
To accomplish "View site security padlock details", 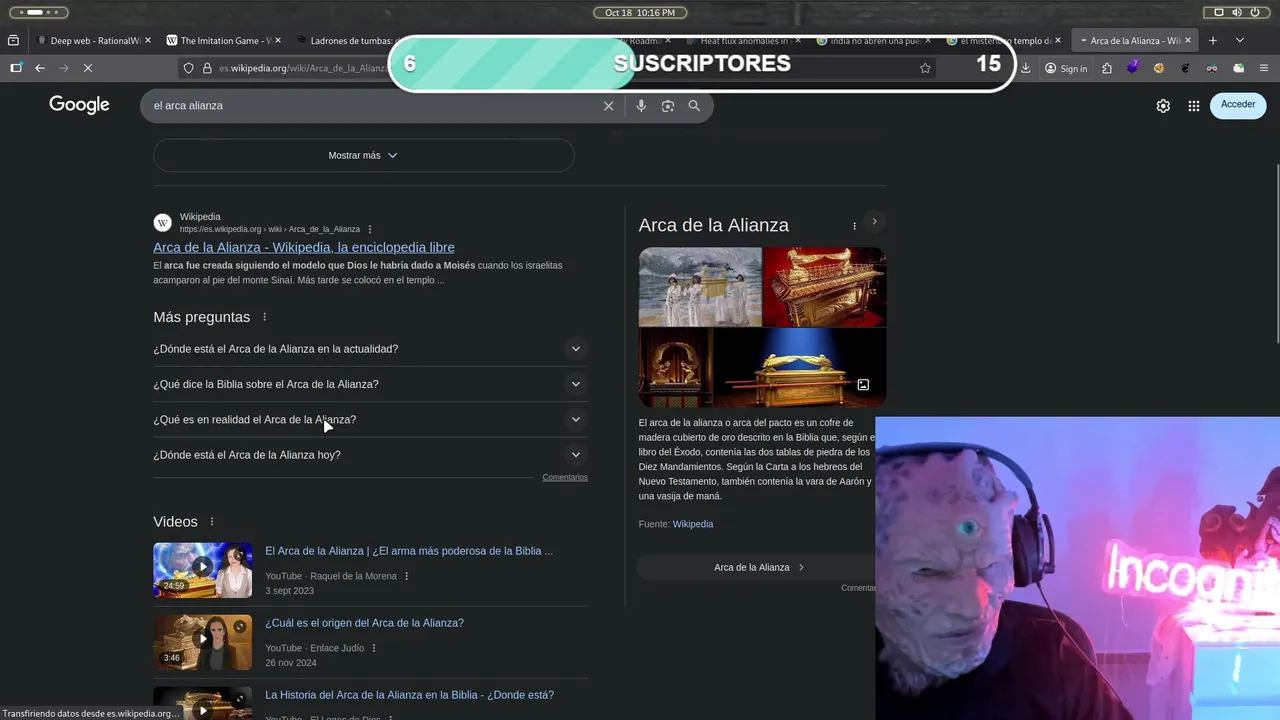I will 207,68.
